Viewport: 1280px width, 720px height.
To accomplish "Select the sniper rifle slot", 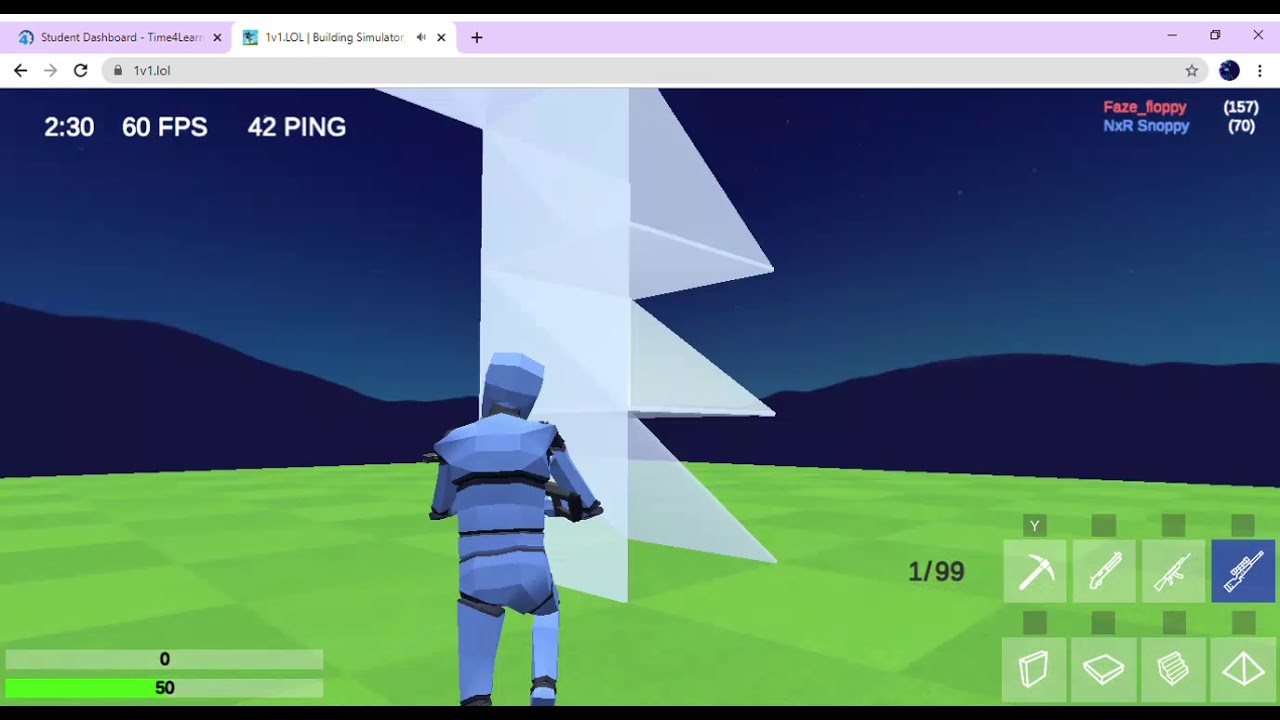I will tap(1243, 571).
